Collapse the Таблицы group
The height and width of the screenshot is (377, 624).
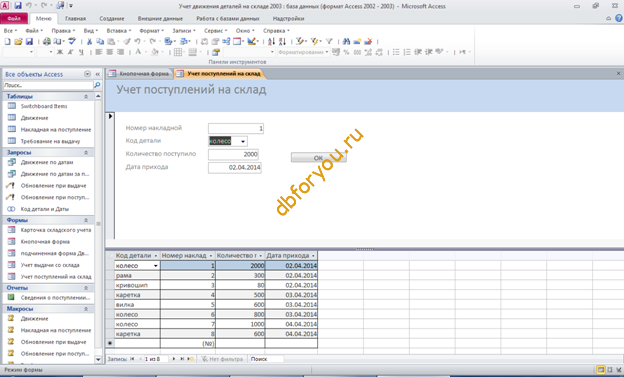click(x=86, y=96)
